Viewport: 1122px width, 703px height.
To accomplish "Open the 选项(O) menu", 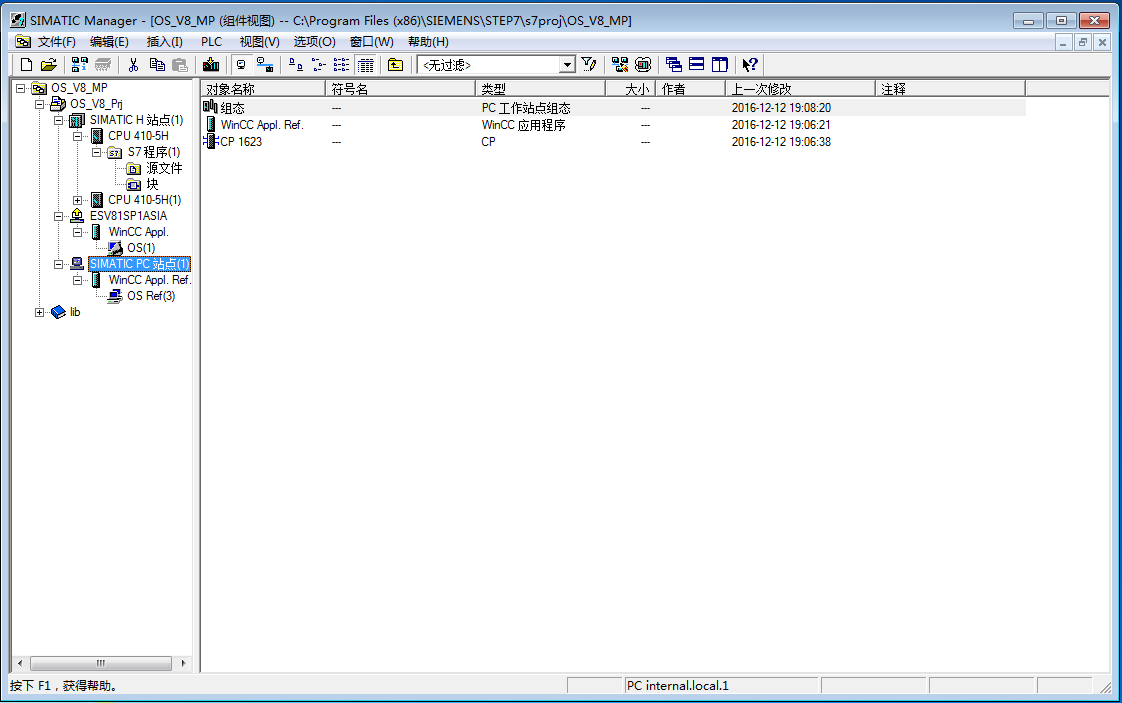I will (x=314, y=42).
